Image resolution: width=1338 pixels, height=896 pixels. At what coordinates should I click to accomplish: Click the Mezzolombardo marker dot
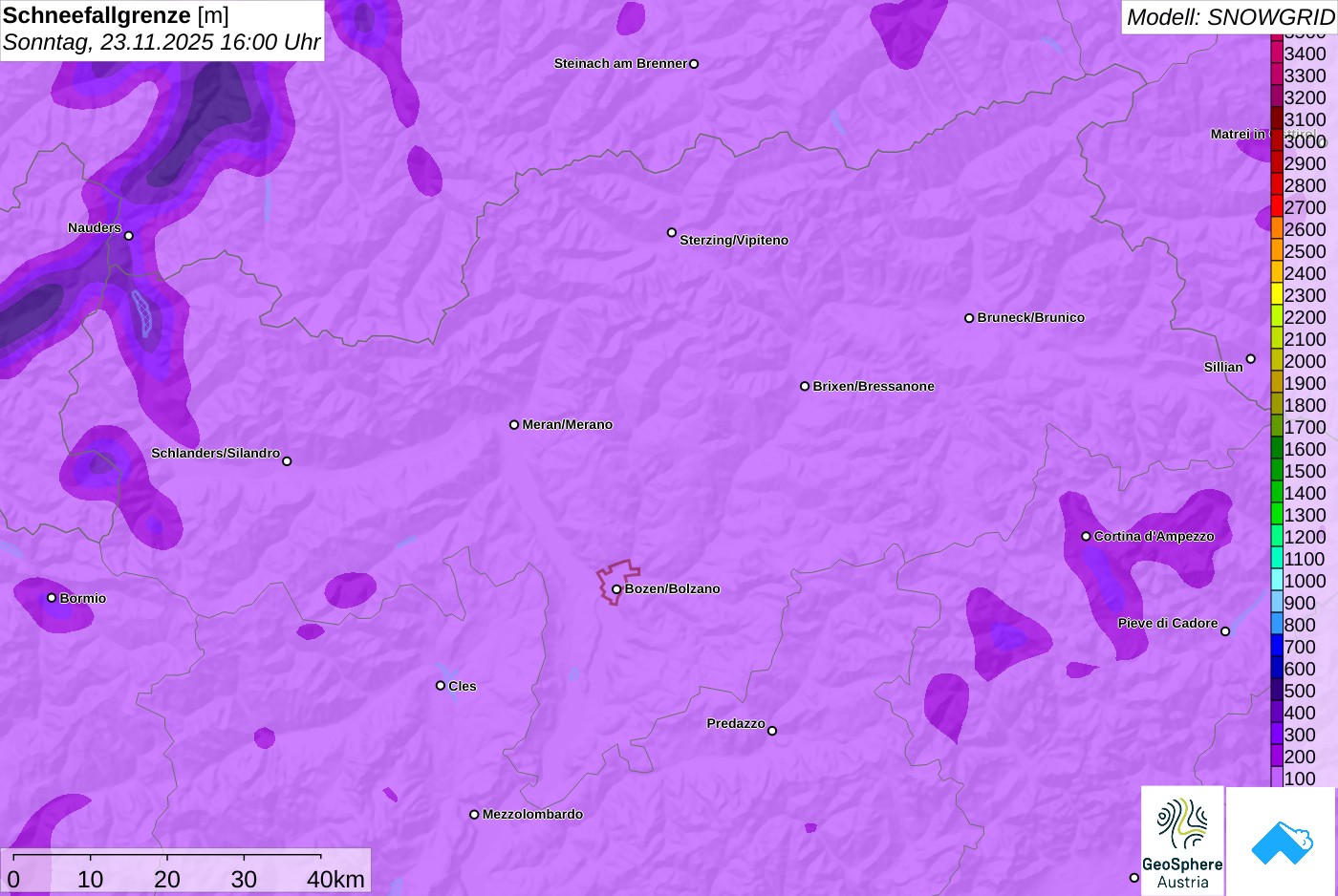click(x=474, y=815)
